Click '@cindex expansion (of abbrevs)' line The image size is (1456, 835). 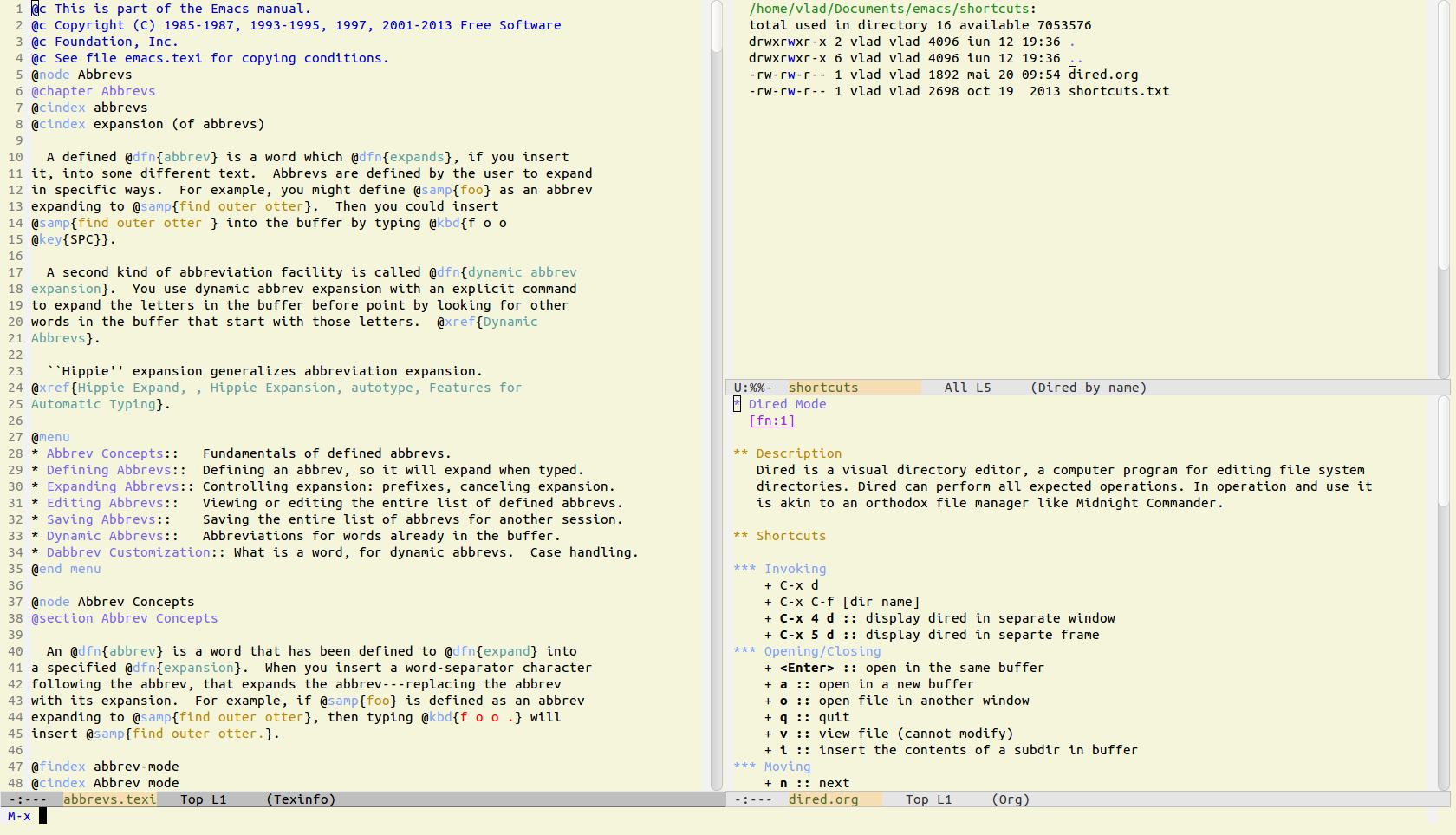148,124
